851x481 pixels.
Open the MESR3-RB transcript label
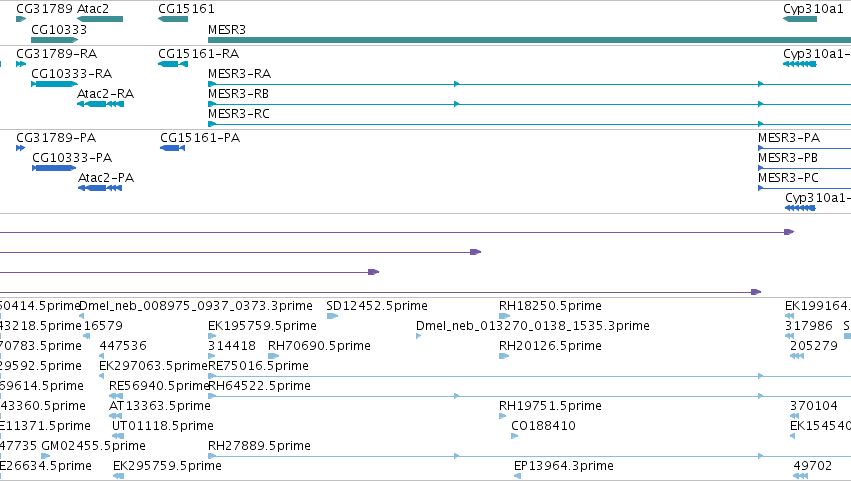238,94
